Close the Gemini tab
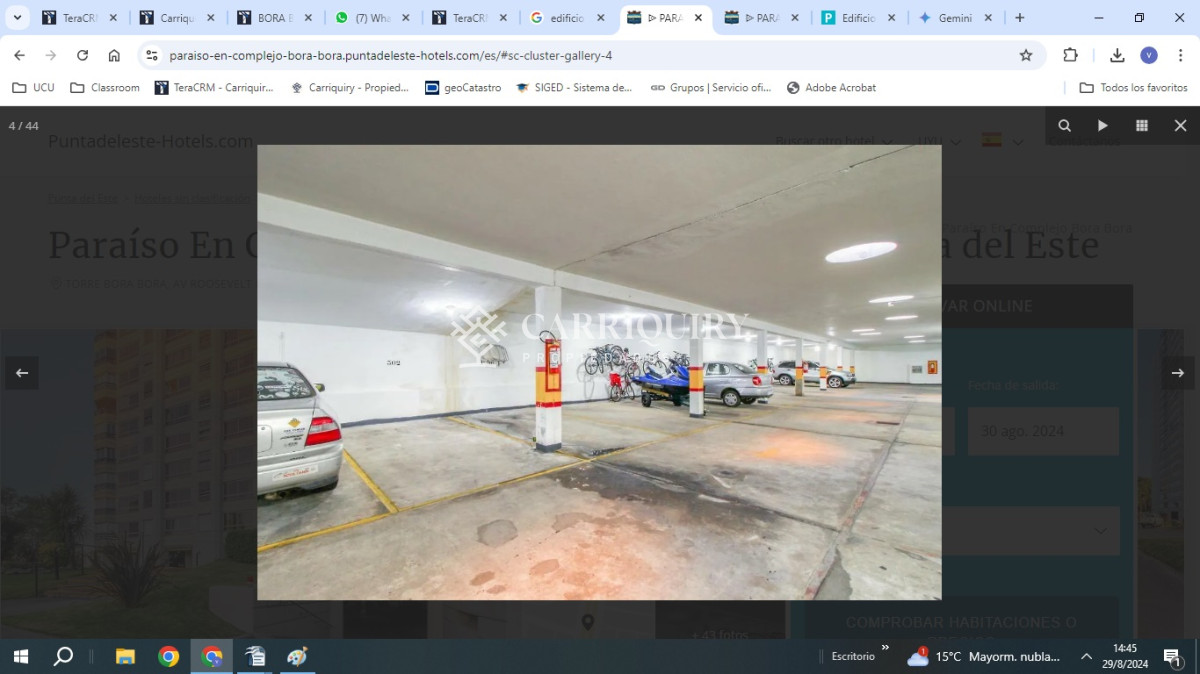The height and width of the screenshot is (674, 1200). tap(988, 18)
